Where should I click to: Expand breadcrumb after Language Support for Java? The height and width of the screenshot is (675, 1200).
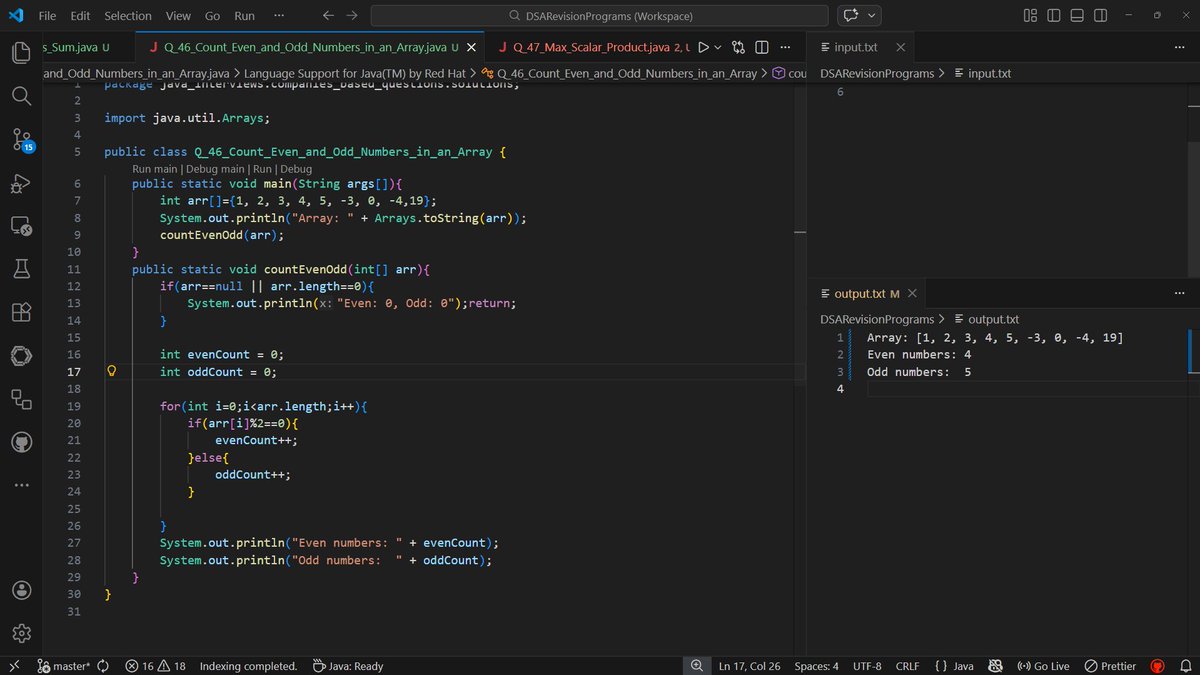[x=474, y=73]
